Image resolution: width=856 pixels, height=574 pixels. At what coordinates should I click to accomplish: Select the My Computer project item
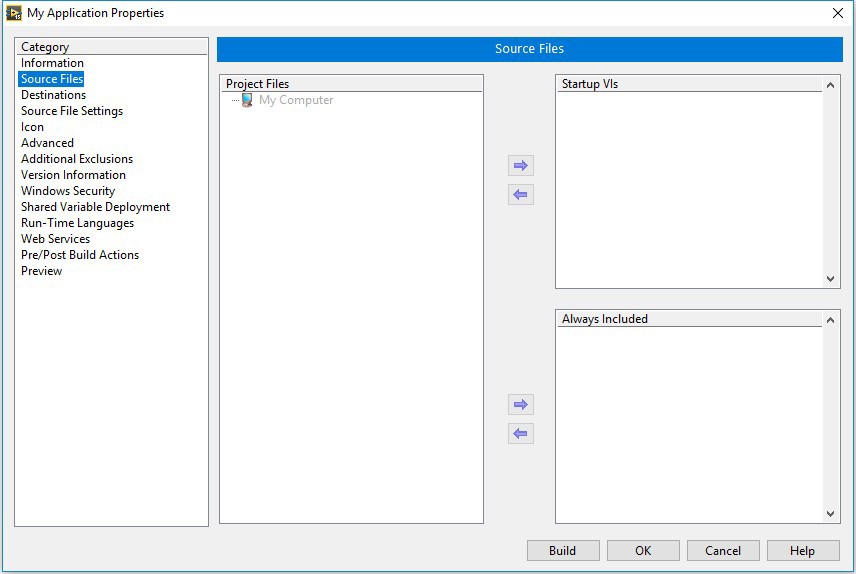295,100
